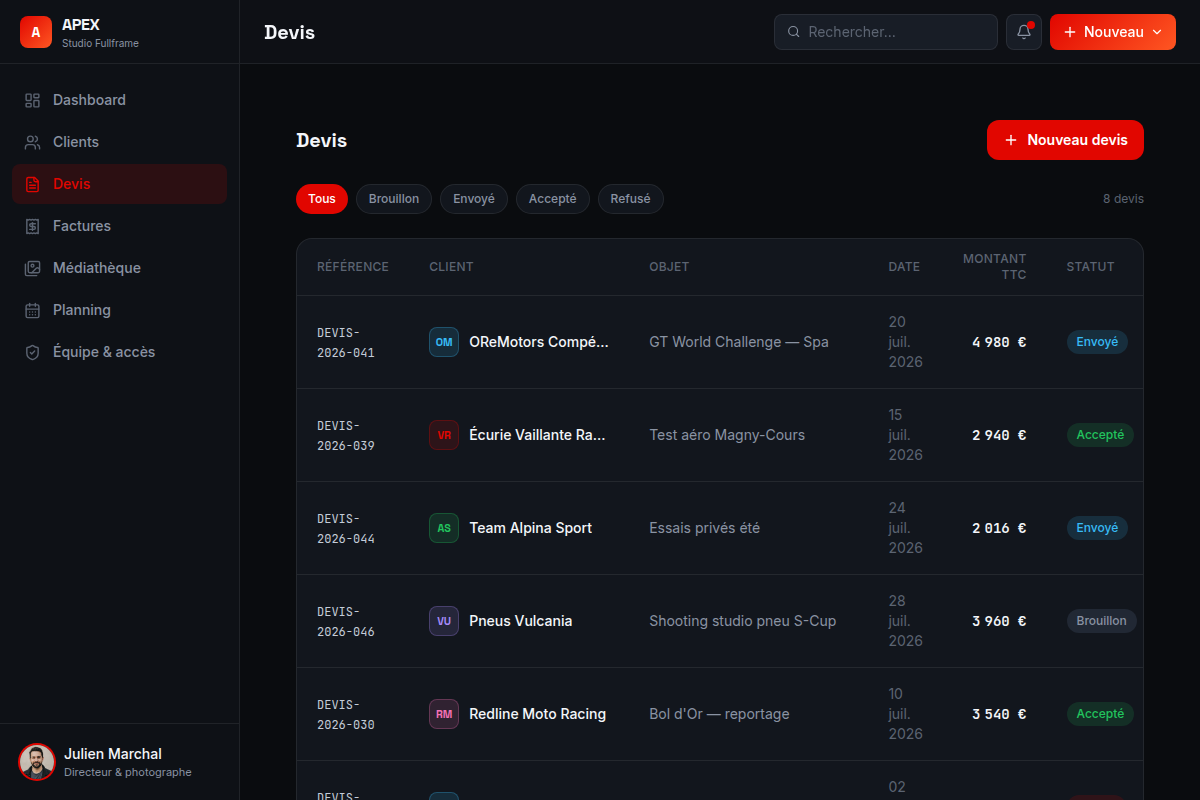This screenshot has height=800, width=1200.
Task: Click the Factures invoice icon
Action: (33, 226)
